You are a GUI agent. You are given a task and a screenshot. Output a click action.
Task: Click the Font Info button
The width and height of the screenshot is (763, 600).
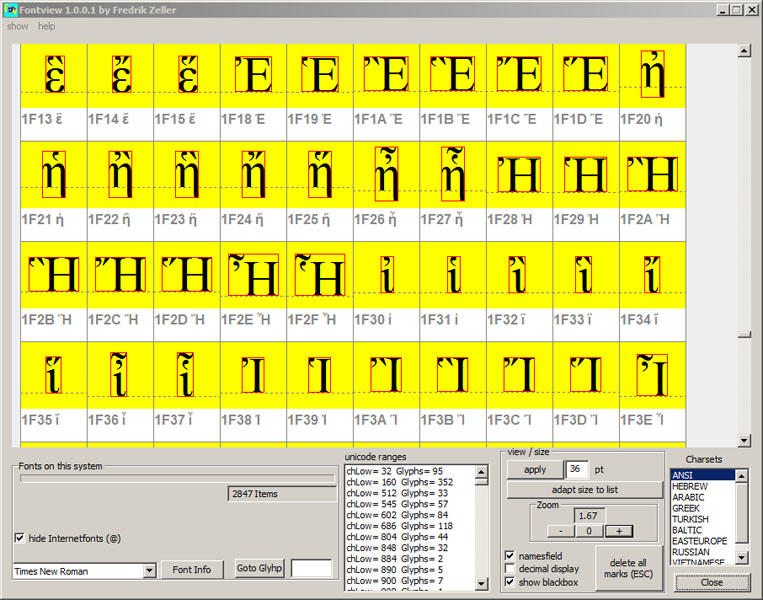click(x=192, y=569)
